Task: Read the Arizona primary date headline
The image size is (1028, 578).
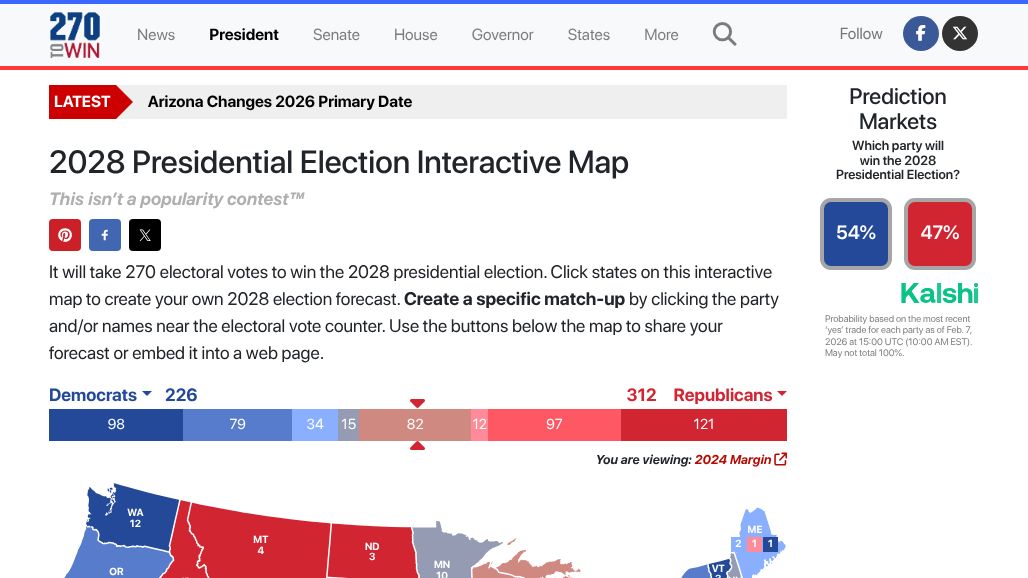Action: [x=280, y=102]
